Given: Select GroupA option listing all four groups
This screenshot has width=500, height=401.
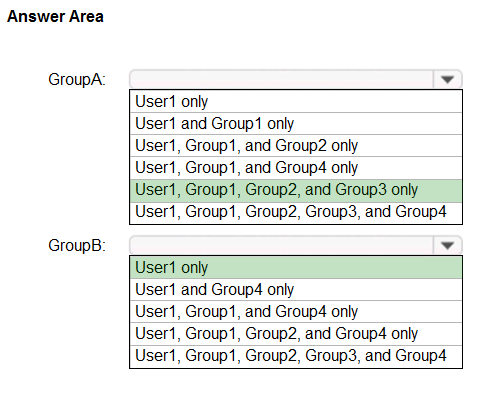Looking at the screenshot, I should pyautogui.click(x=296, y=213).
